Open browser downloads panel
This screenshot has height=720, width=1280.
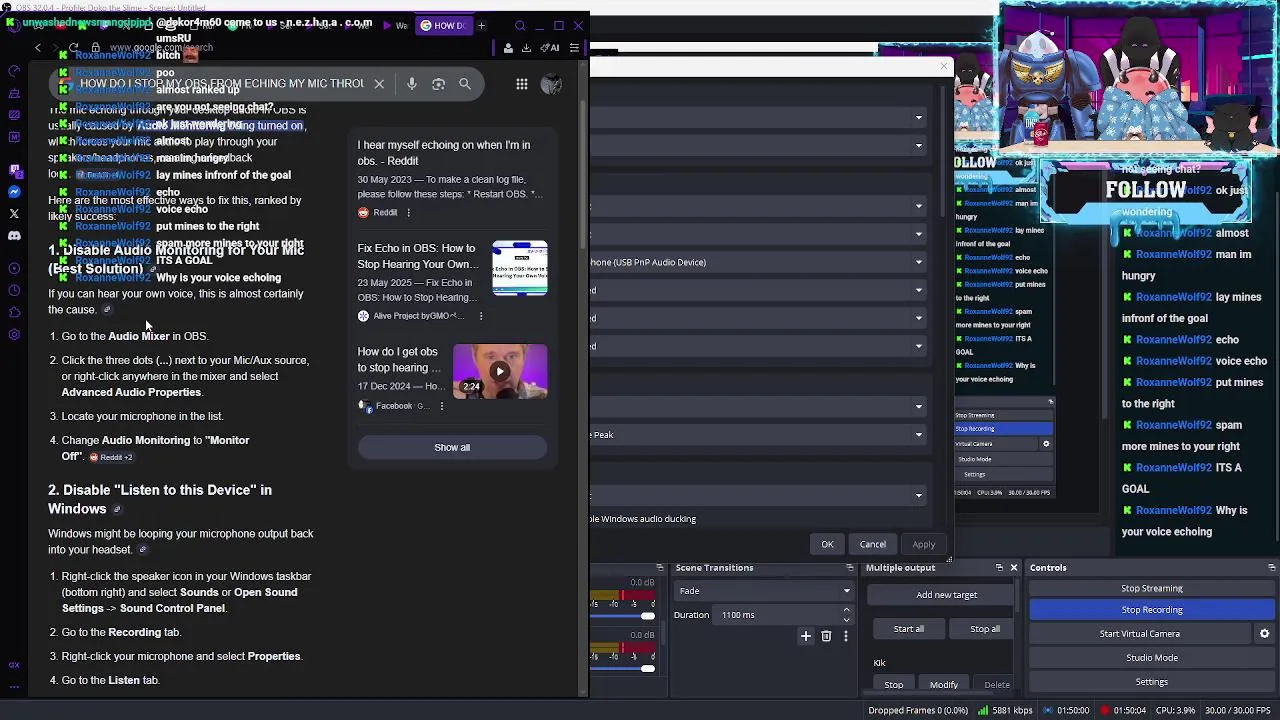pyautogui.click(x=526, y=47)
